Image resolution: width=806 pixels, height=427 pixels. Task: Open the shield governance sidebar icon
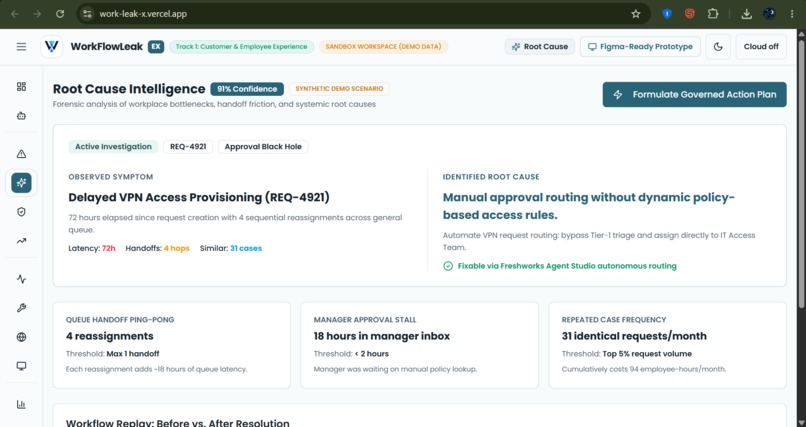click(21, 212)
